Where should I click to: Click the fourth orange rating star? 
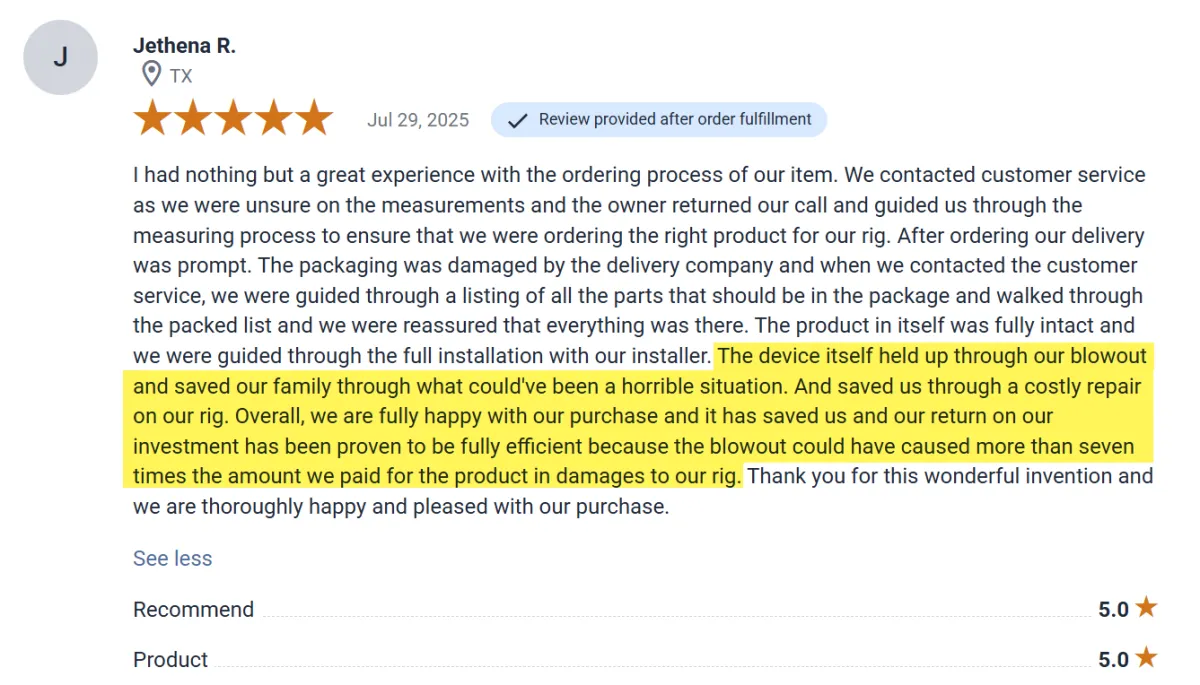[x=274, y=119]
